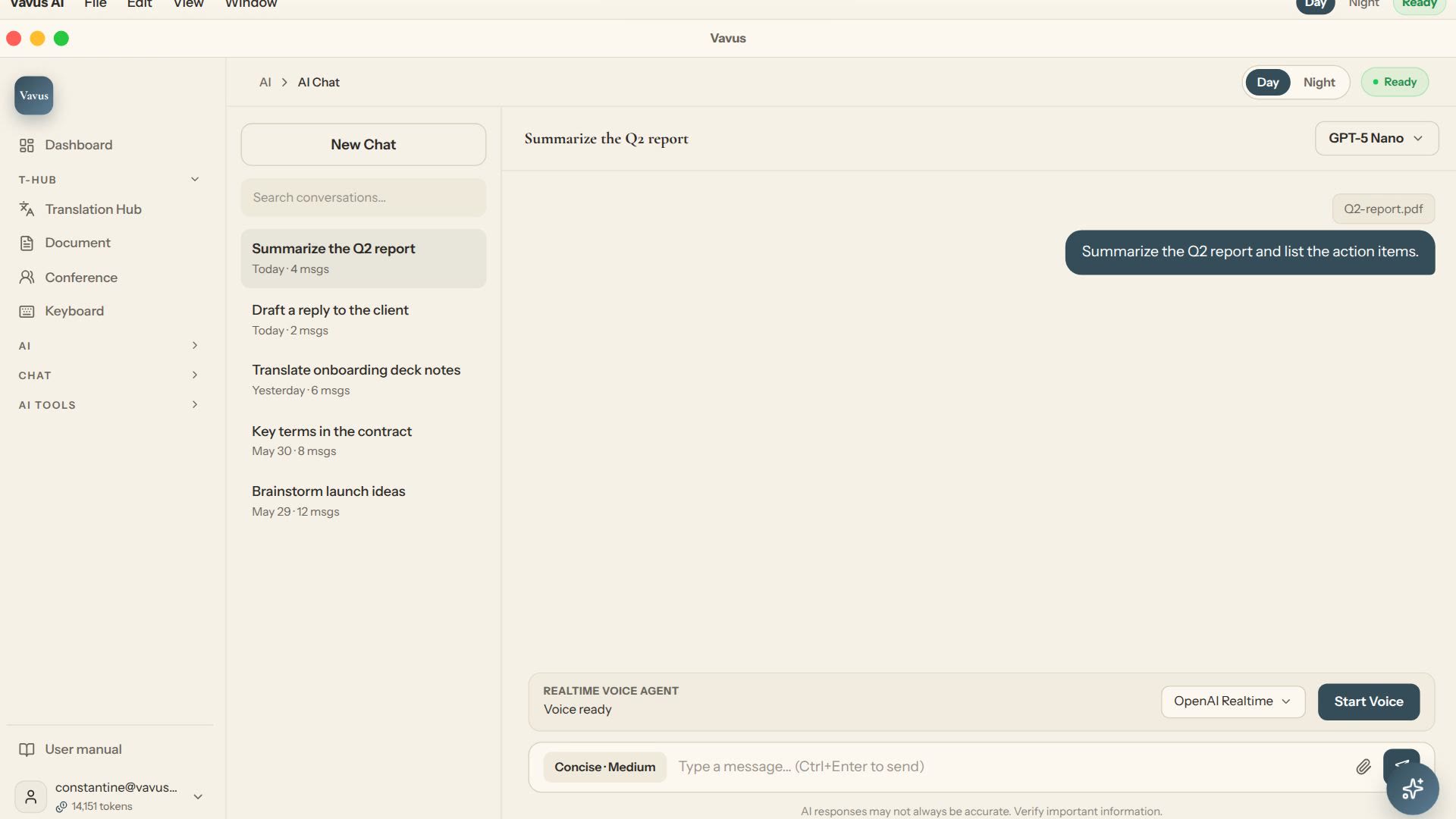Open the Edit menu
This screenshot has height=819, width=1456.
(x=140, y=5)
